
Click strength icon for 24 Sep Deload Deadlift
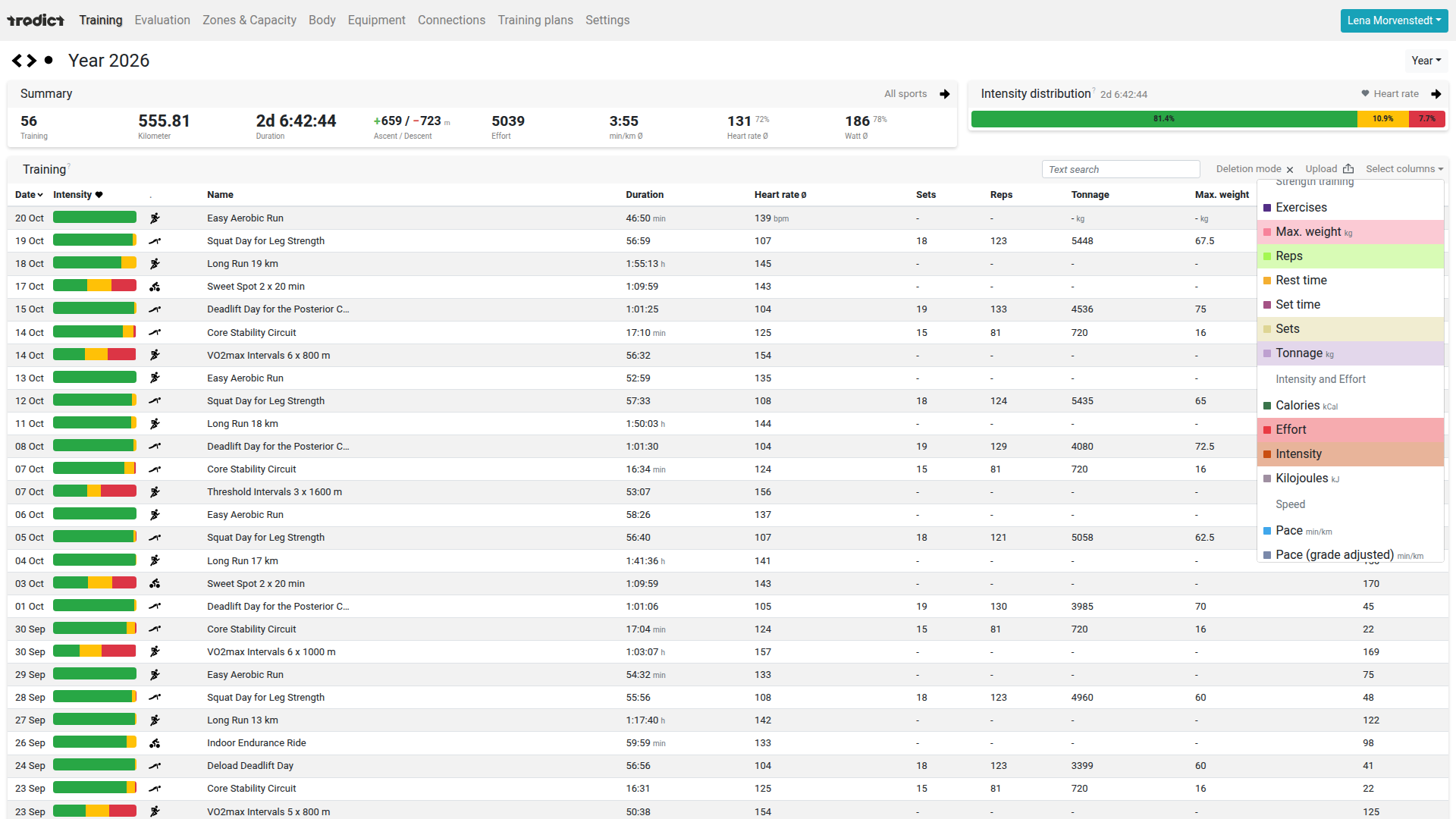coord(155,766)
